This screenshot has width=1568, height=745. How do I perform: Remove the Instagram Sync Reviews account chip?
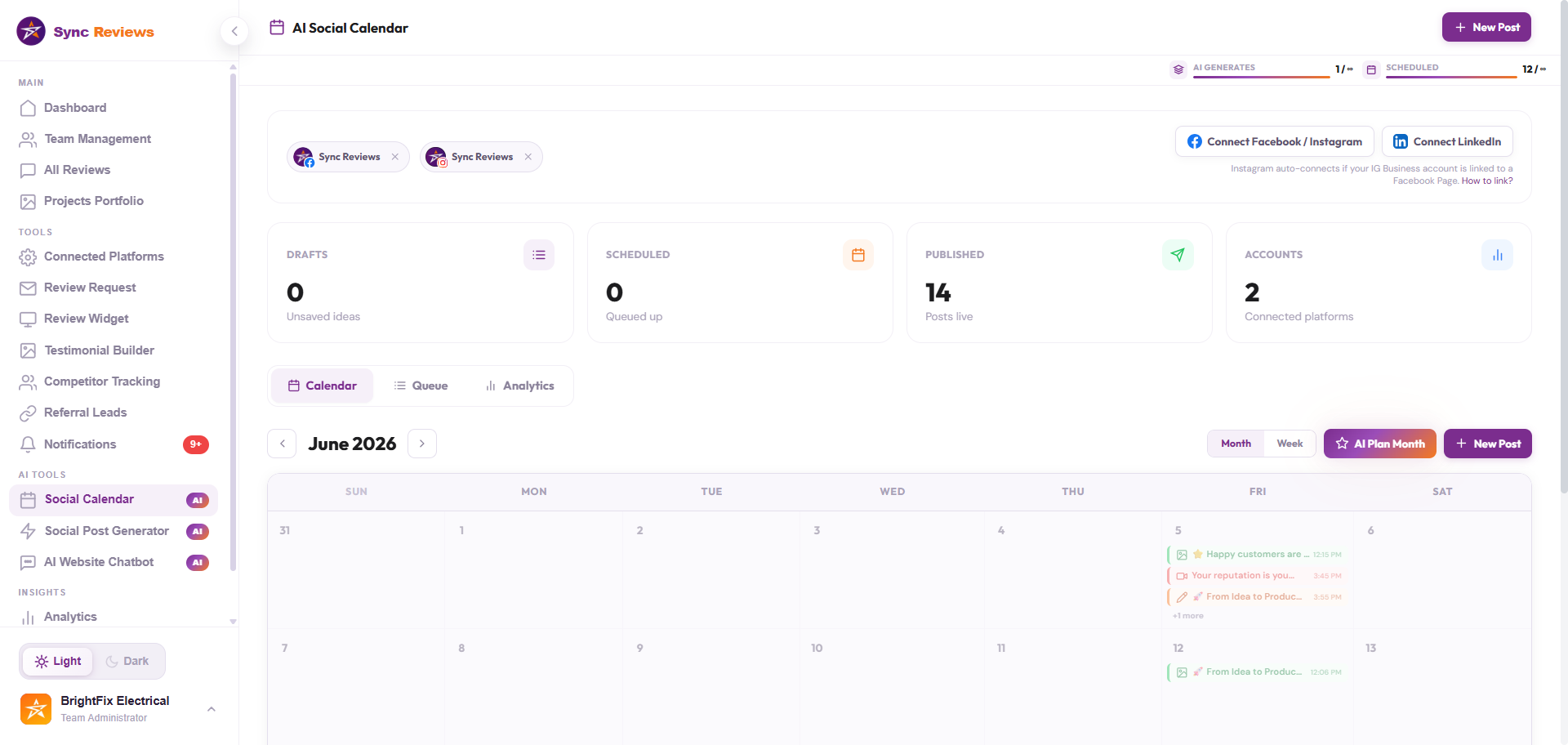(x=528, y=157)
